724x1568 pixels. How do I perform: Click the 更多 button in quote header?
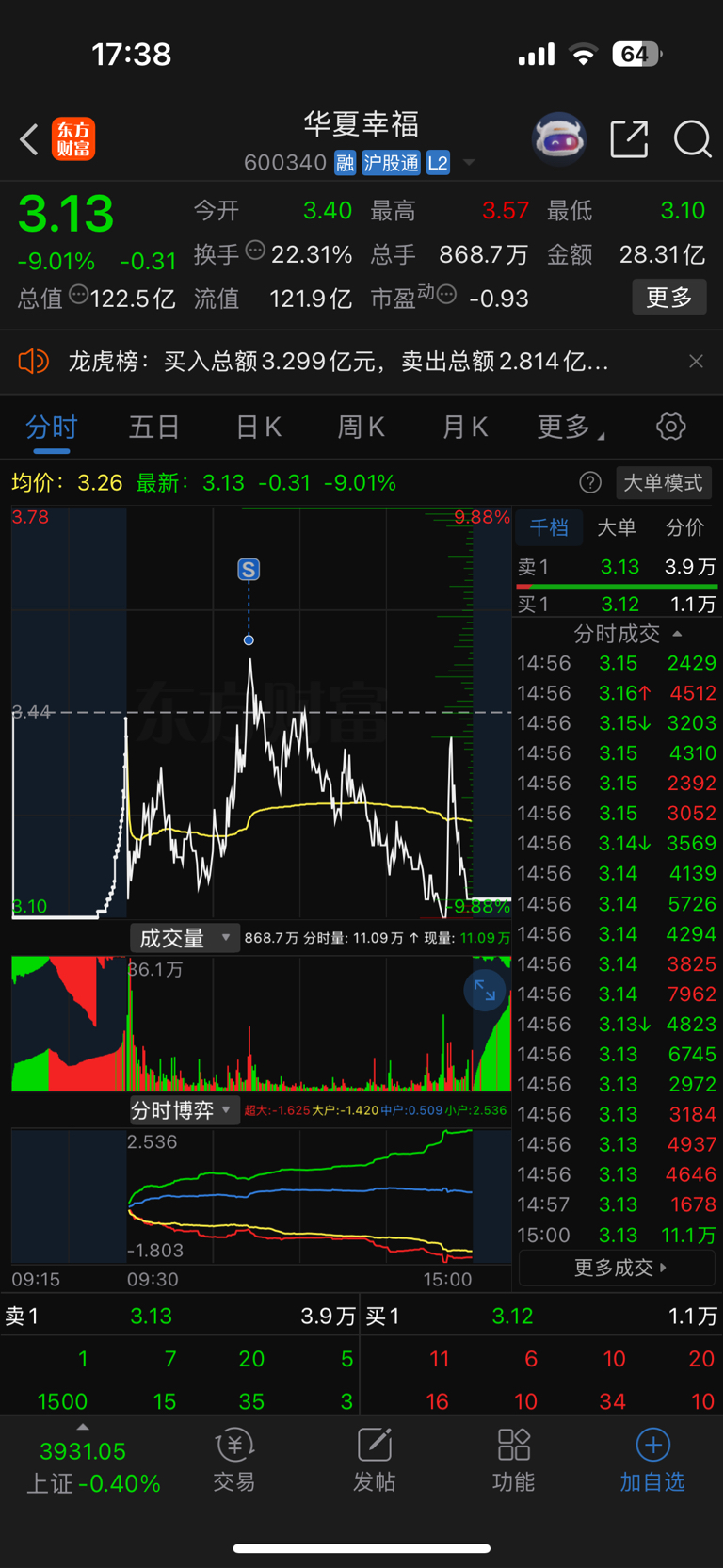tap(669, 298)
